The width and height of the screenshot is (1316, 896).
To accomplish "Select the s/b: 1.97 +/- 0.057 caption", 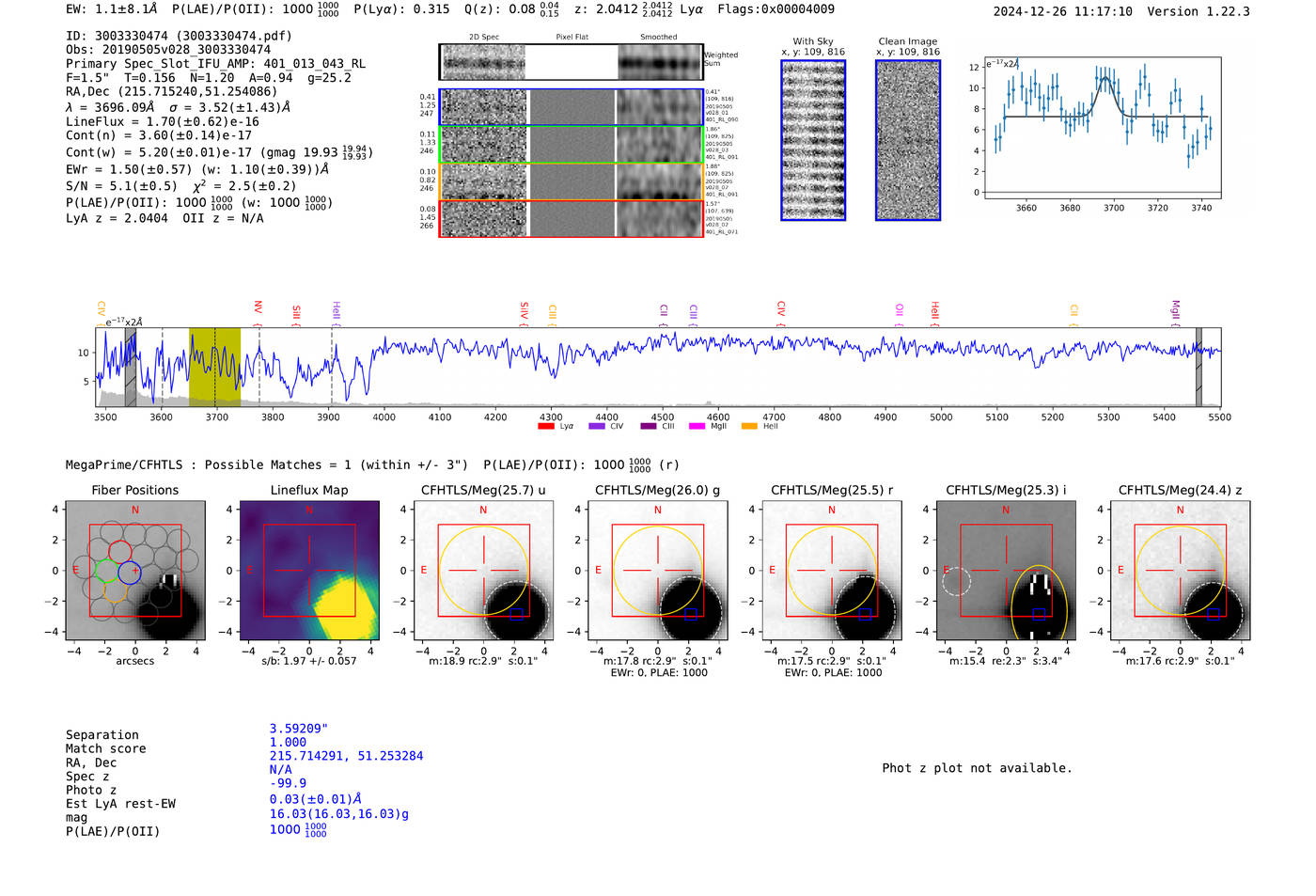I will tap(309, 661).
